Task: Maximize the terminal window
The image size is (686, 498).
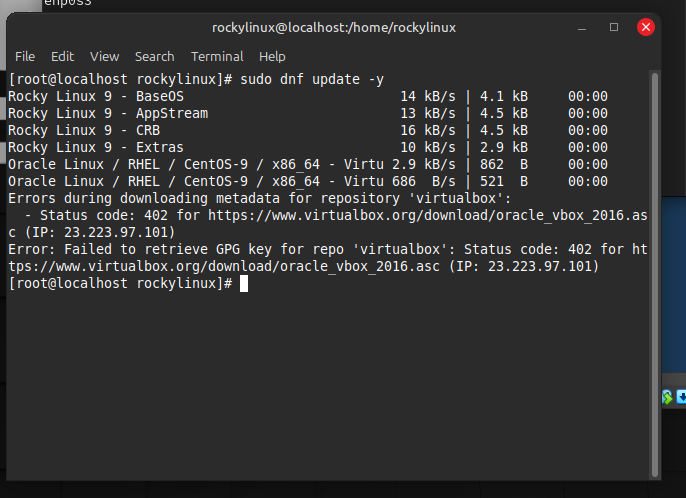Action: [614, 27]
